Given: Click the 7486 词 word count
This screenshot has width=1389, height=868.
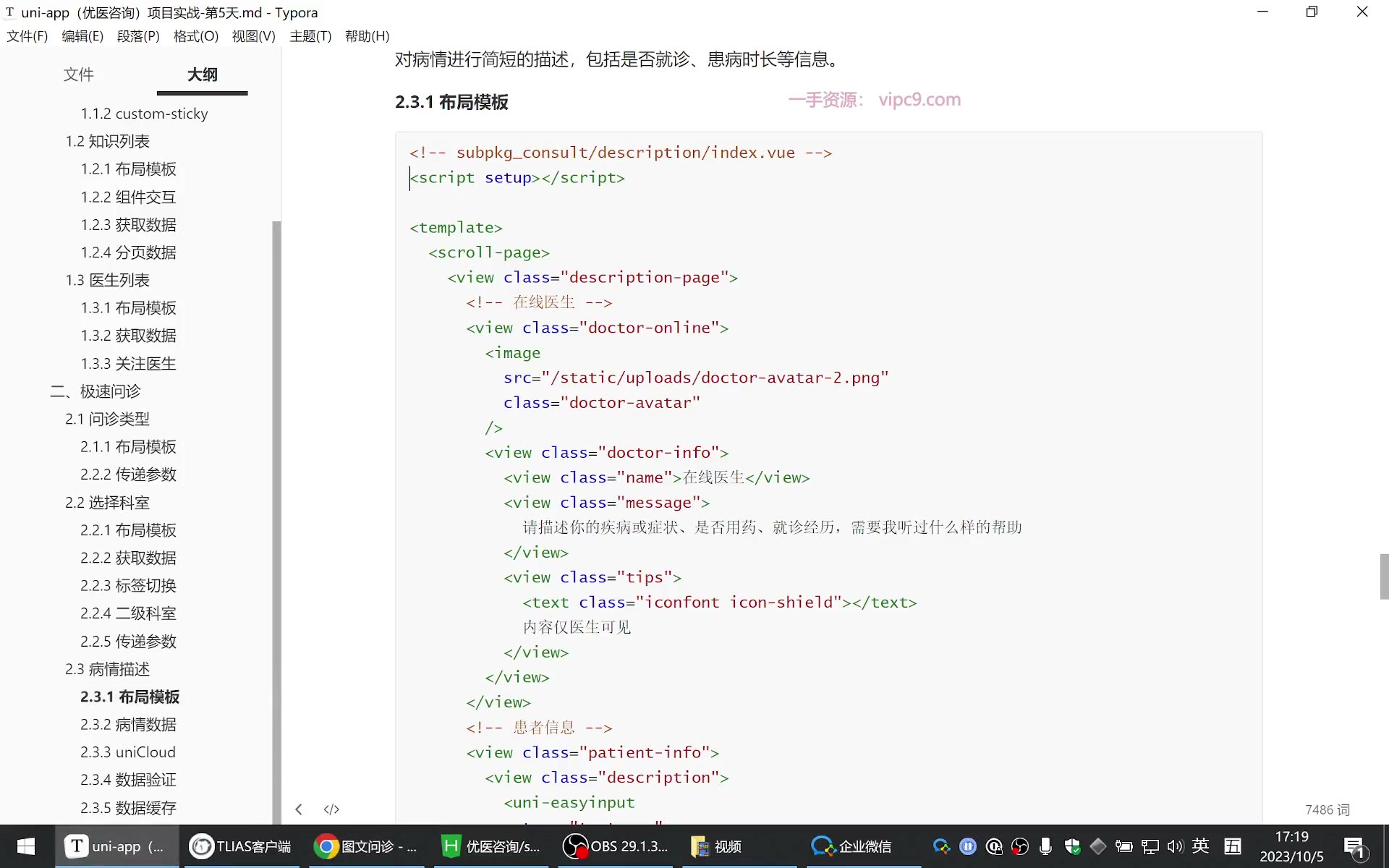Looking at the screenshot, I should (x=1327, y=810).
